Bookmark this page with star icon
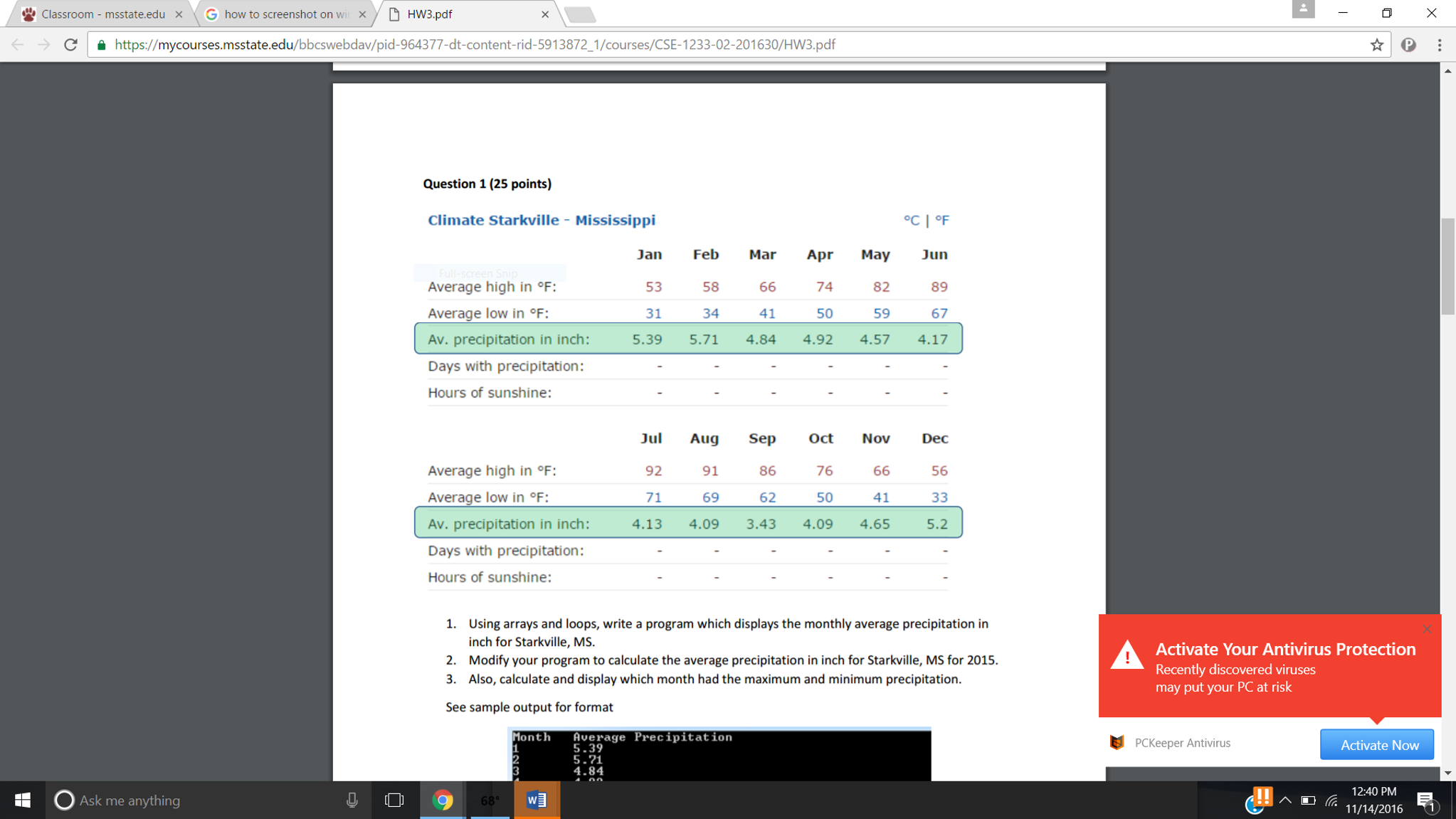Viewport: 1456px width, 819px height. 1377,45
